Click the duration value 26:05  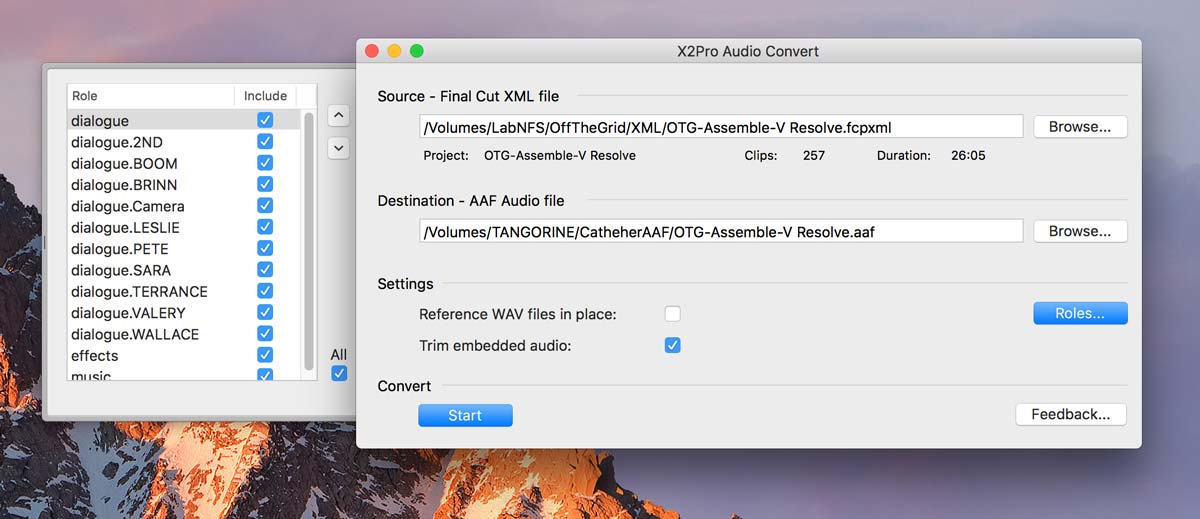[x=969, y=156]
